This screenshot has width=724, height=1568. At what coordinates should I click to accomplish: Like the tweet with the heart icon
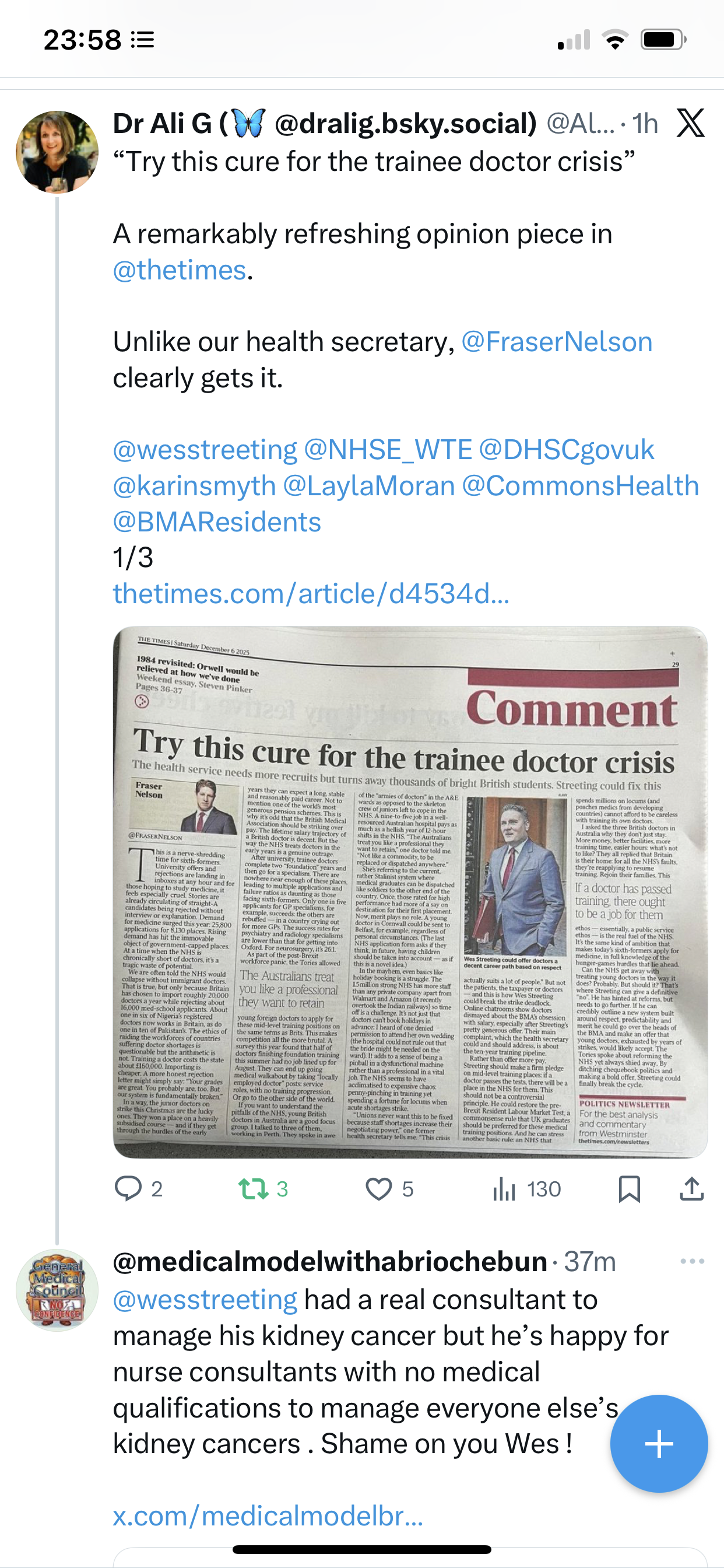point(378,1189)
